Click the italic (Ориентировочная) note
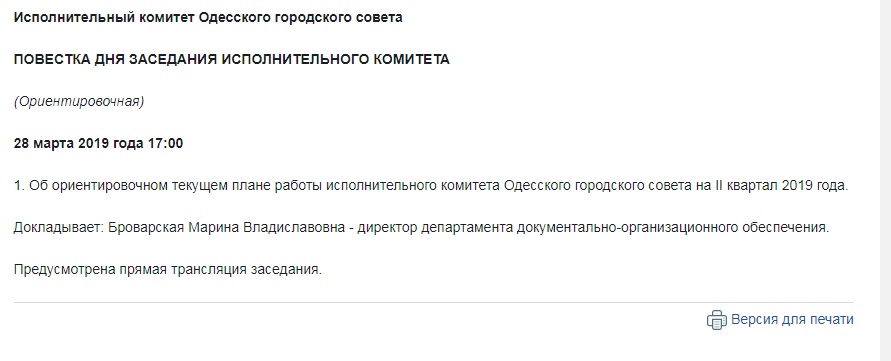 point(79,102)
